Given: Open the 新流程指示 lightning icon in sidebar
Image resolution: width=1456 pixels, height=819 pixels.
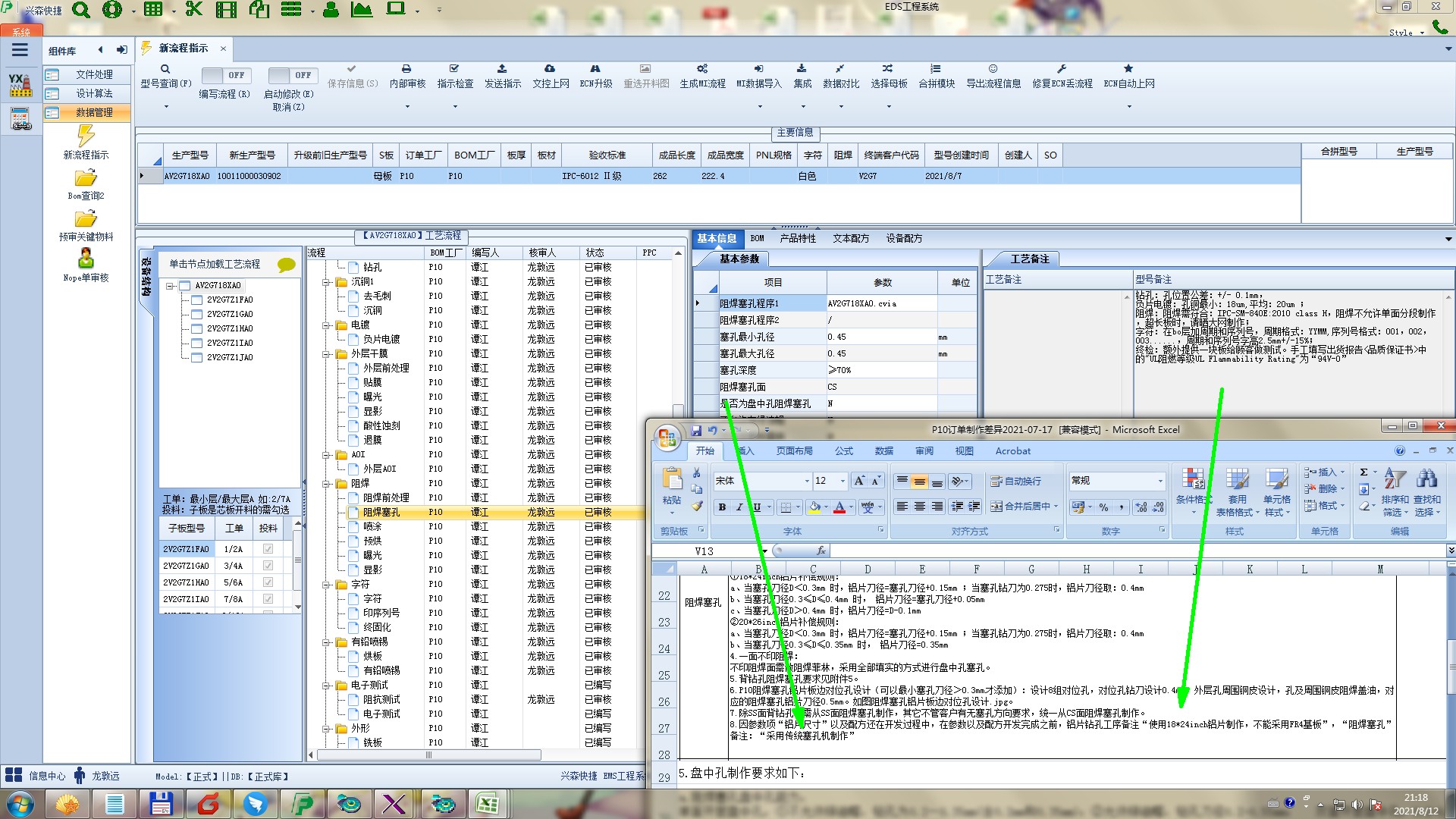Looking at the screenshot, I should 86,136.
